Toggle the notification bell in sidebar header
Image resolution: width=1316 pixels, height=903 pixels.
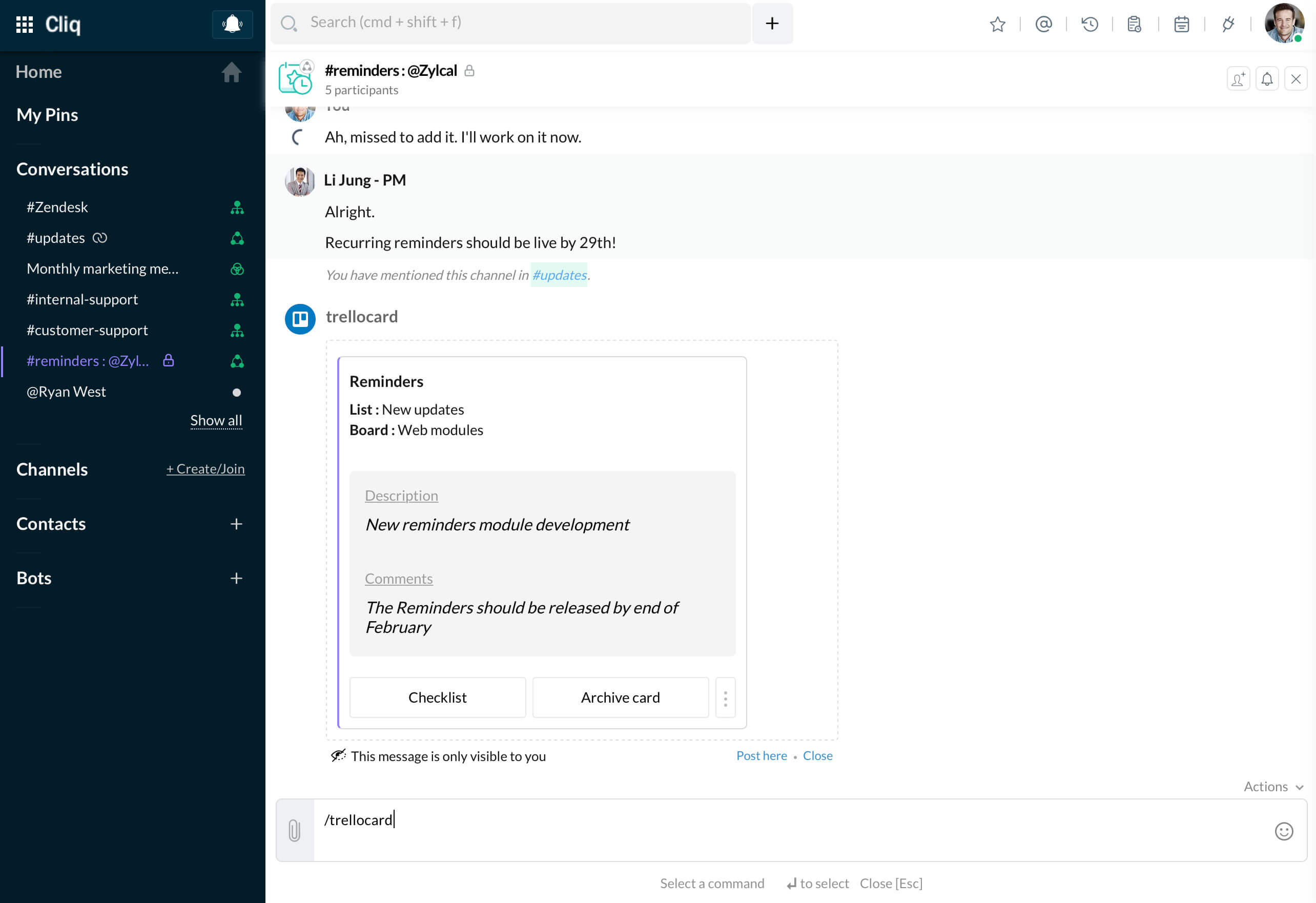tap(232, 25)
